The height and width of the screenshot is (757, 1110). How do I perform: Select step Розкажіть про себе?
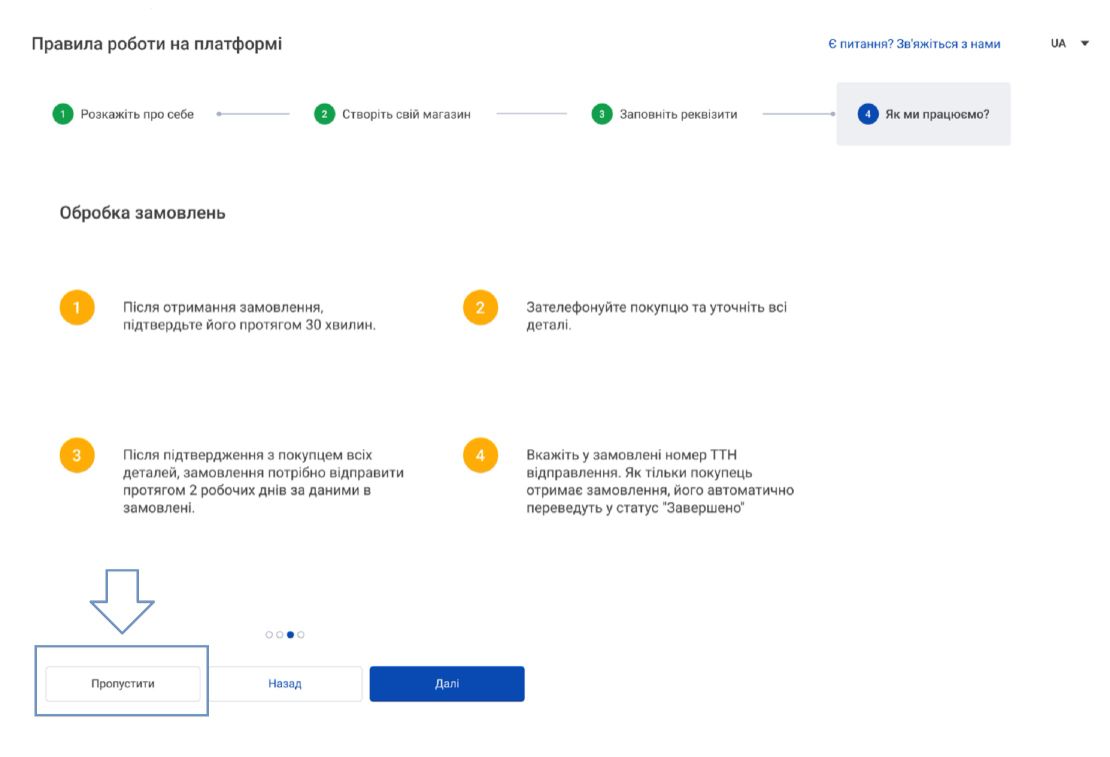pyautogui.click(x=123, y=114)
